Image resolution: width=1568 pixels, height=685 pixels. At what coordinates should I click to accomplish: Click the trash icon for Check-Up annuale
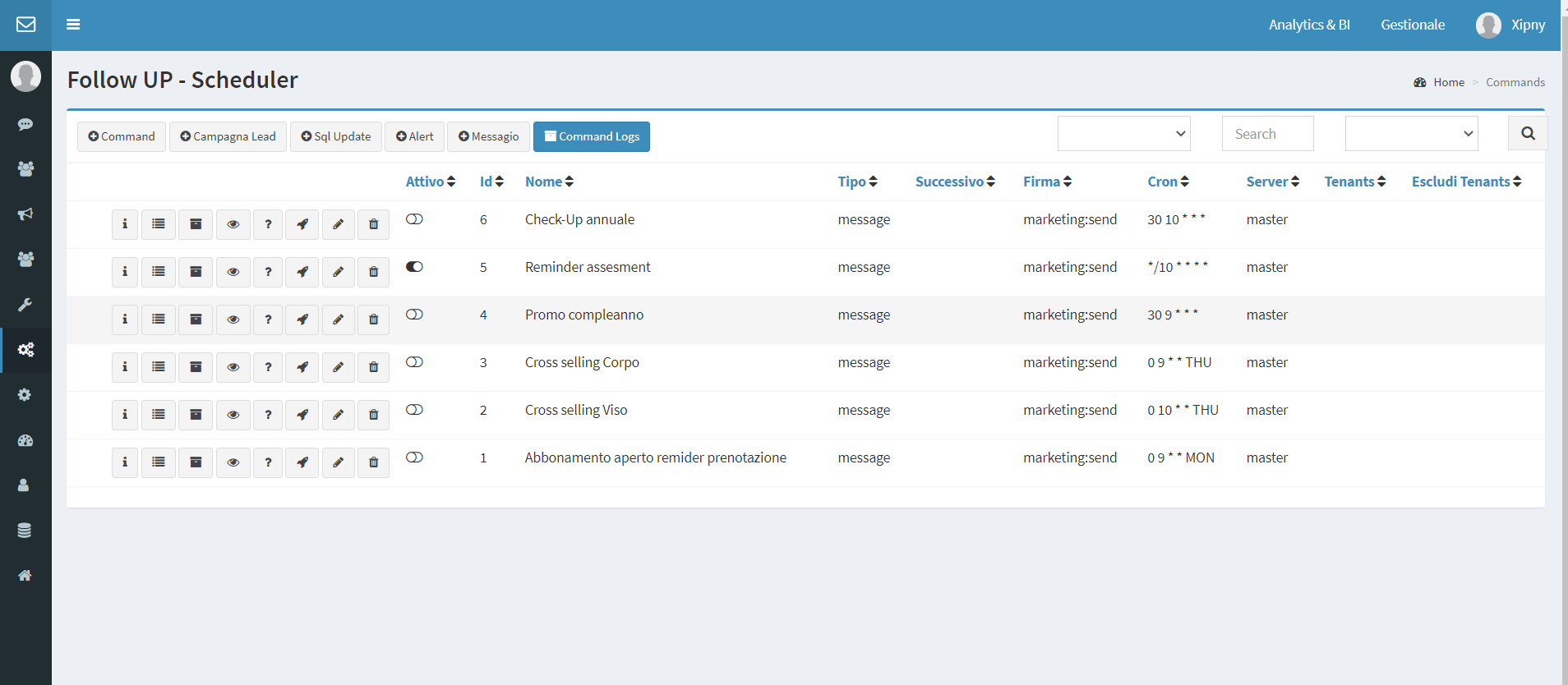[374, 224]
